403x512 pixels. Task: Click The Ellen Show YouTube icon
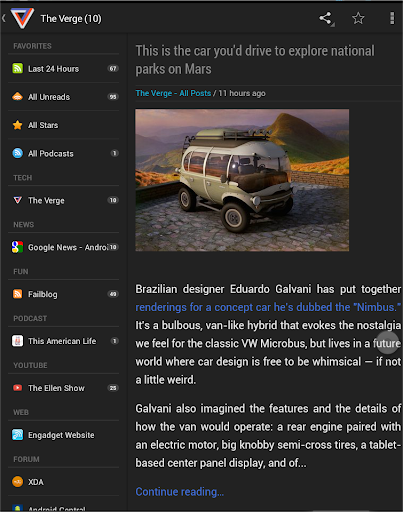(x=17, y=388)
